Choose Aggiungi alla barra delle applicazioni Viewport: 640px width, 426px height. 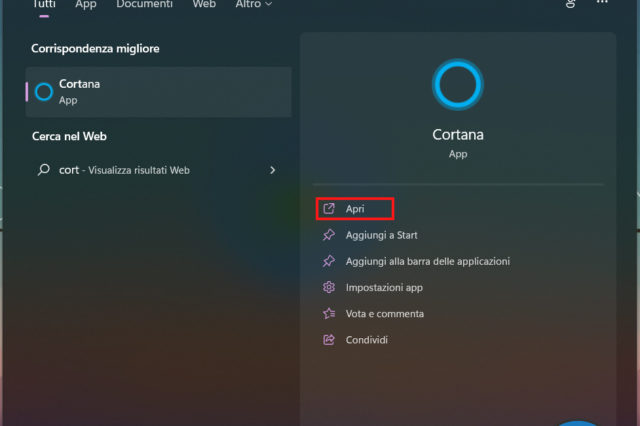(x=428, y=261)
